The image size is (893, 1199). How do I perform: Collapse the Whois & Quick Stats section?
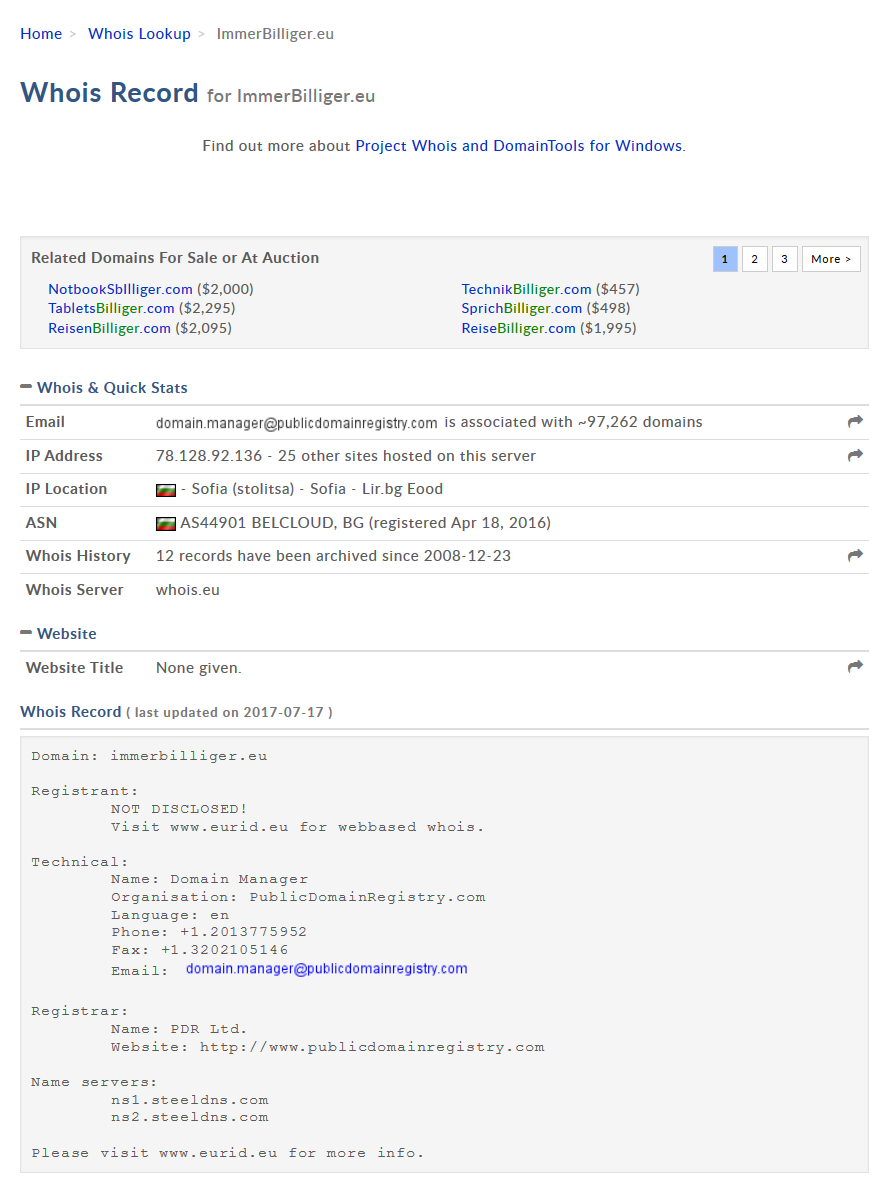pos(26,387)
